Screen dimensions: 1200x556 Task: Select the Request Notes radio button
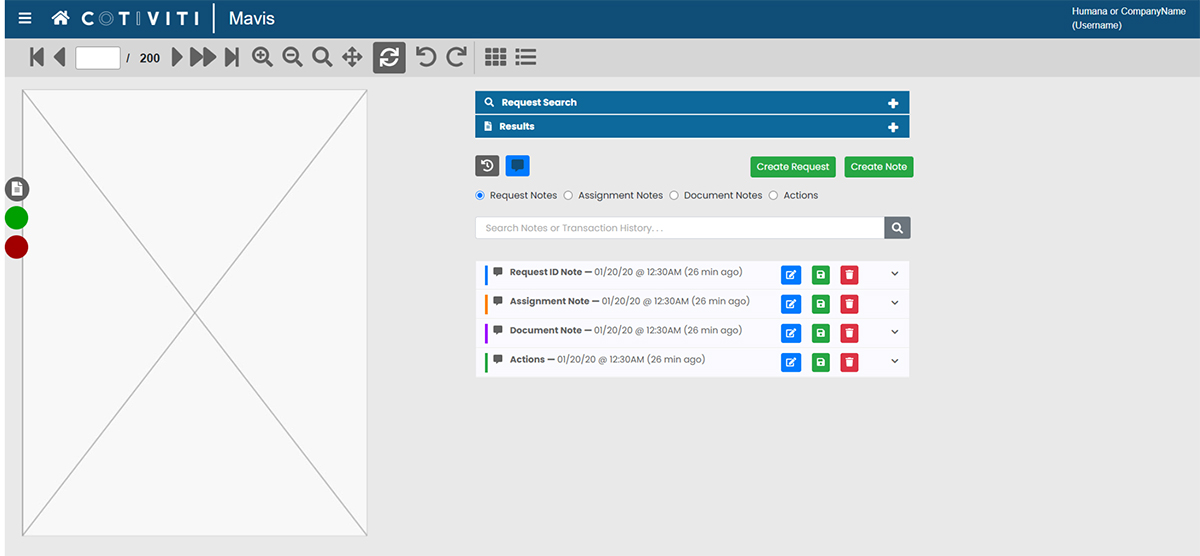click(x=480, y=195)
